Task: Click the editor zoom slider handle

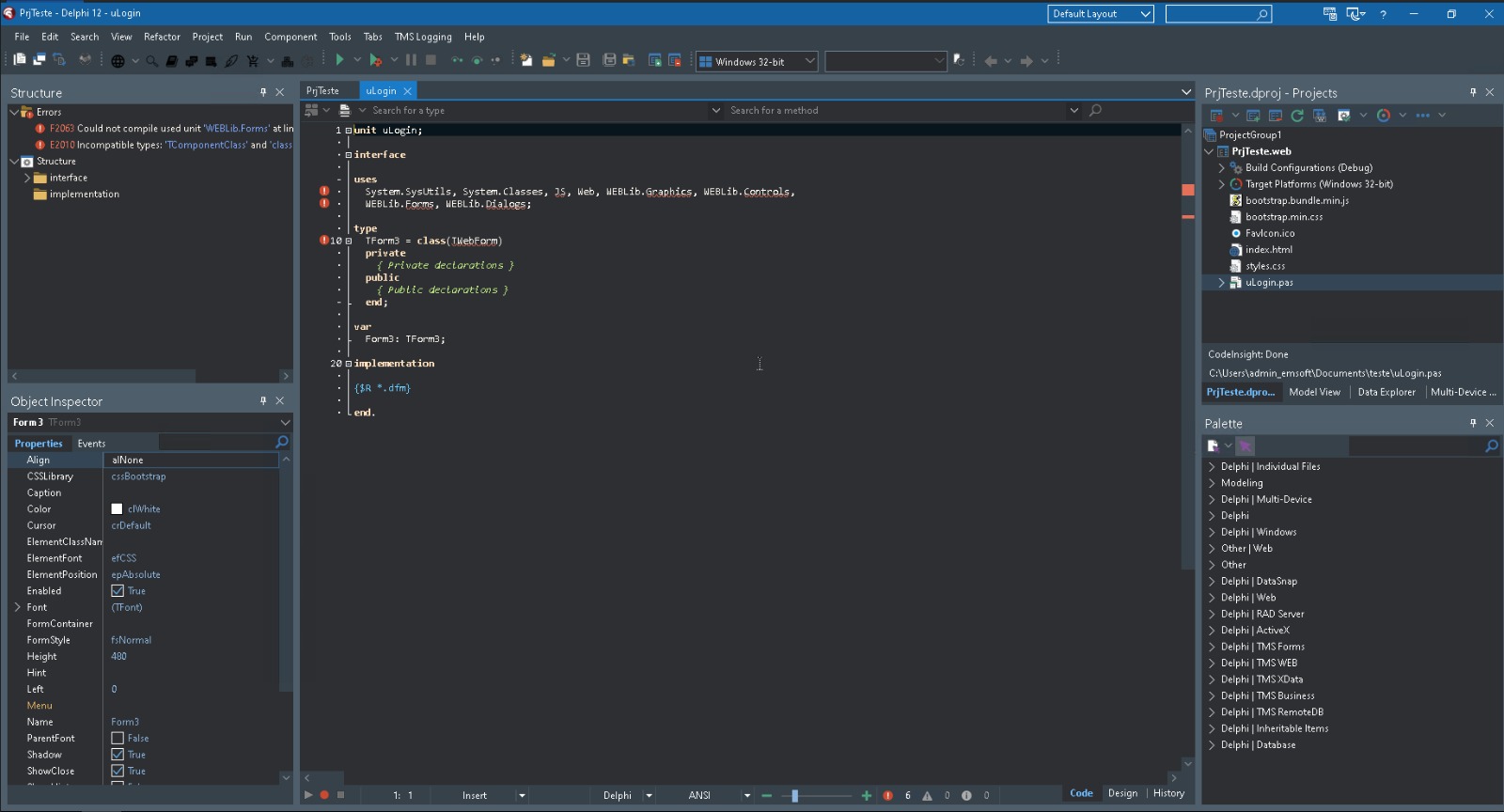Action: tap(795, 796)
